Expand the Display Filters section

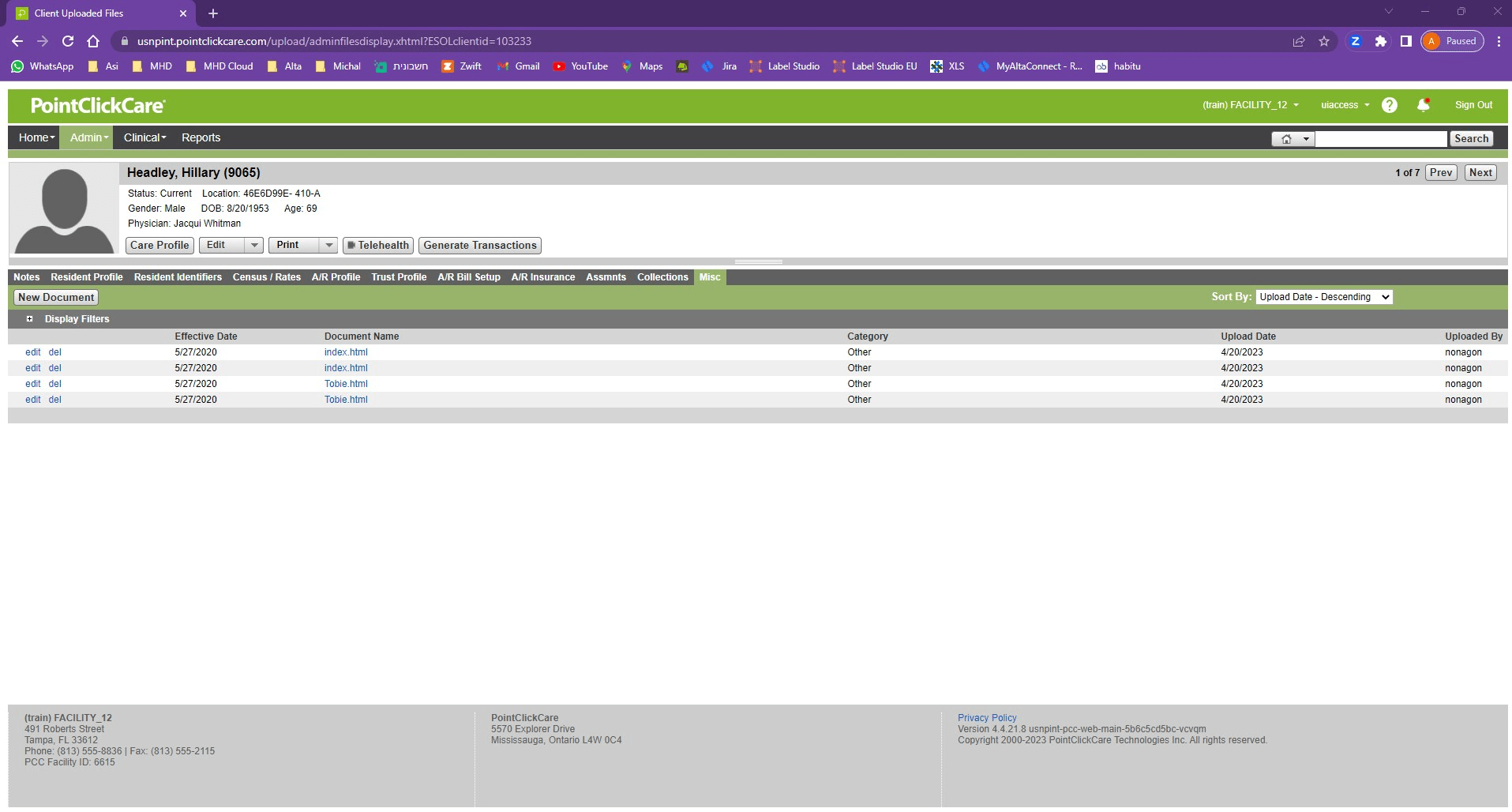tap(30, 319)
